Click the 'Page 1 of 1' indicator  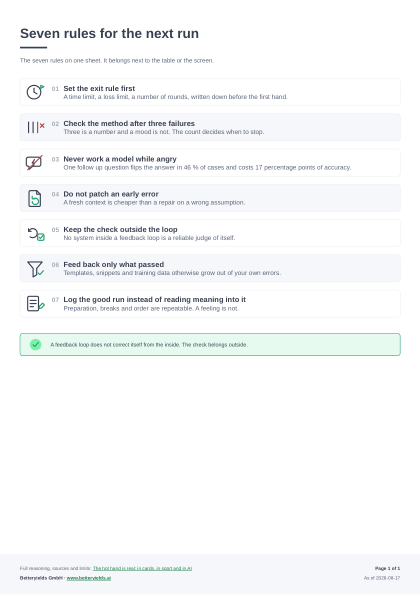tap(387, 568)
